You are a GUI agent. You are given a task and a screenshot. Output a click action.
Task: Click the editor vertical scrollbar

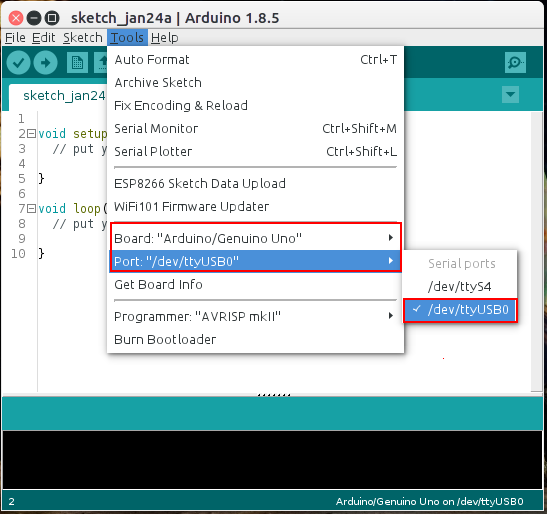[x=537, y=251]
